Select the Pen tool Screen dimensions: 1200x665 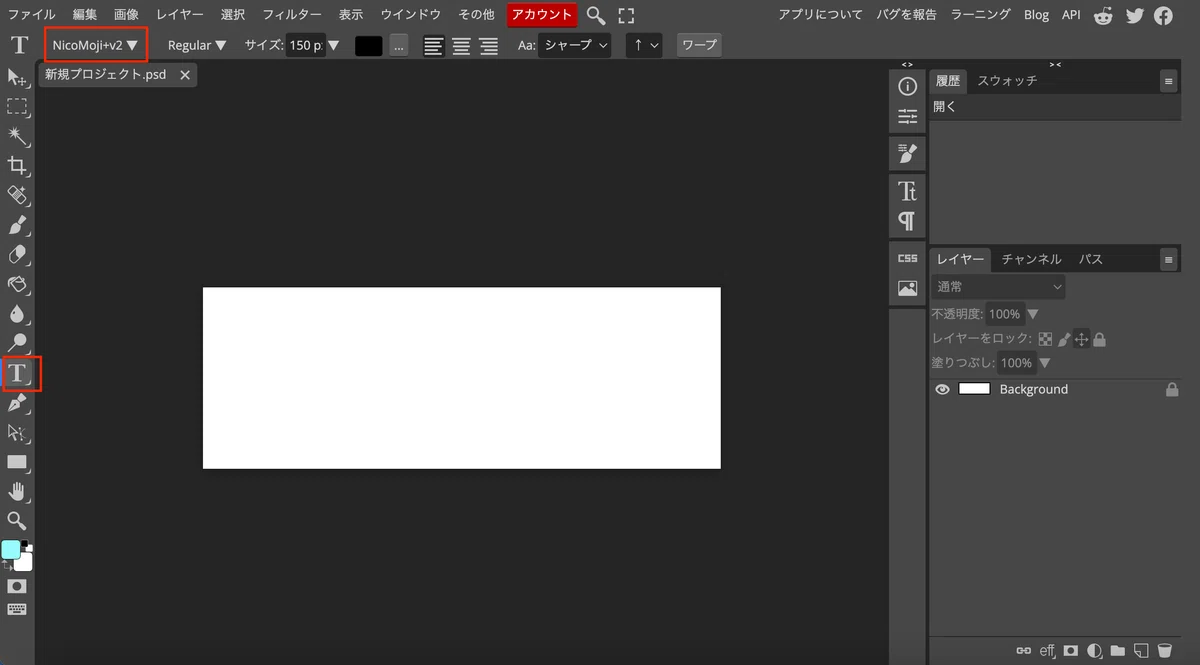[17, 403]
